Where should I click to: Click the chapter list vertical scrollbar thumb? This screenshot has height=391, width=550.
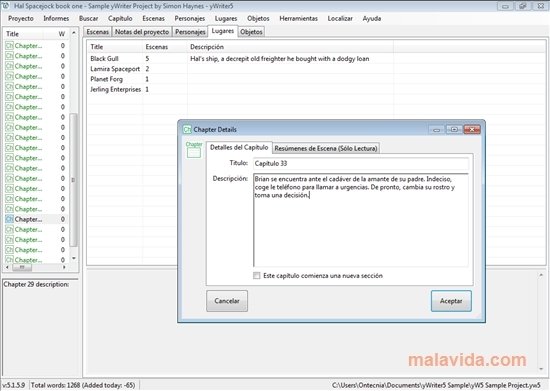coord(73,180)
